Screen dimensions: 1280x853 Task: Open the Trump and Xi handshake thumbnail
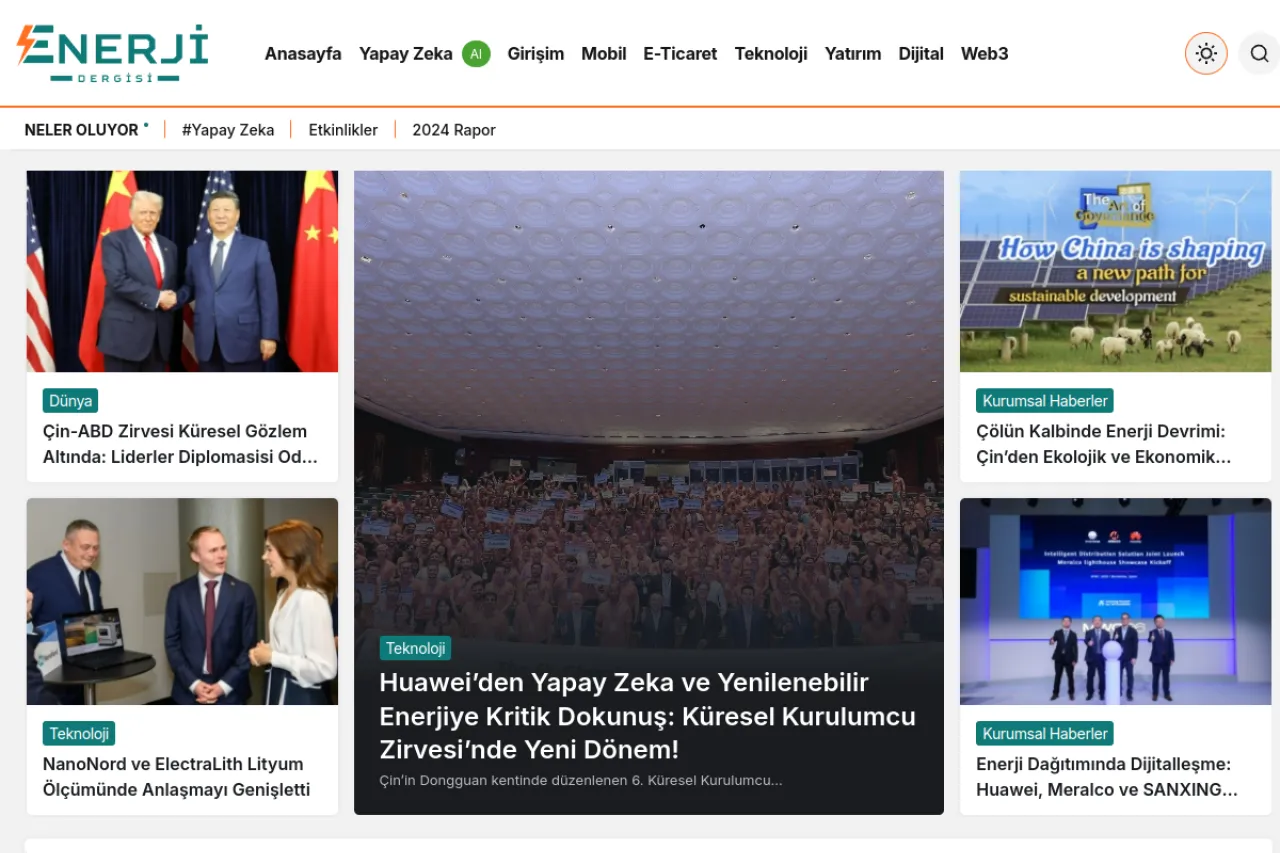click(x=182, y=271)
